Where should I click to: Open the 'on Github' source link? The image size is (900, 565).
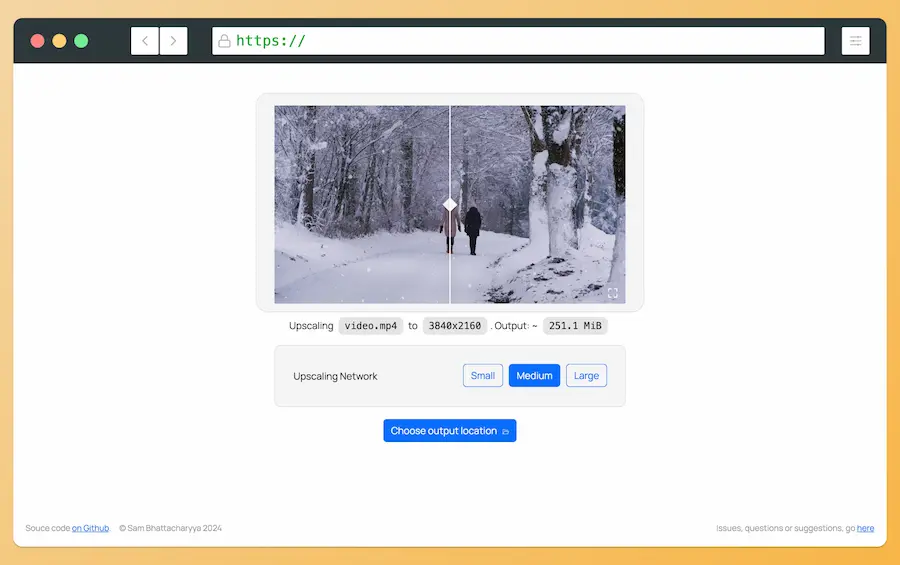pos(90,528)
